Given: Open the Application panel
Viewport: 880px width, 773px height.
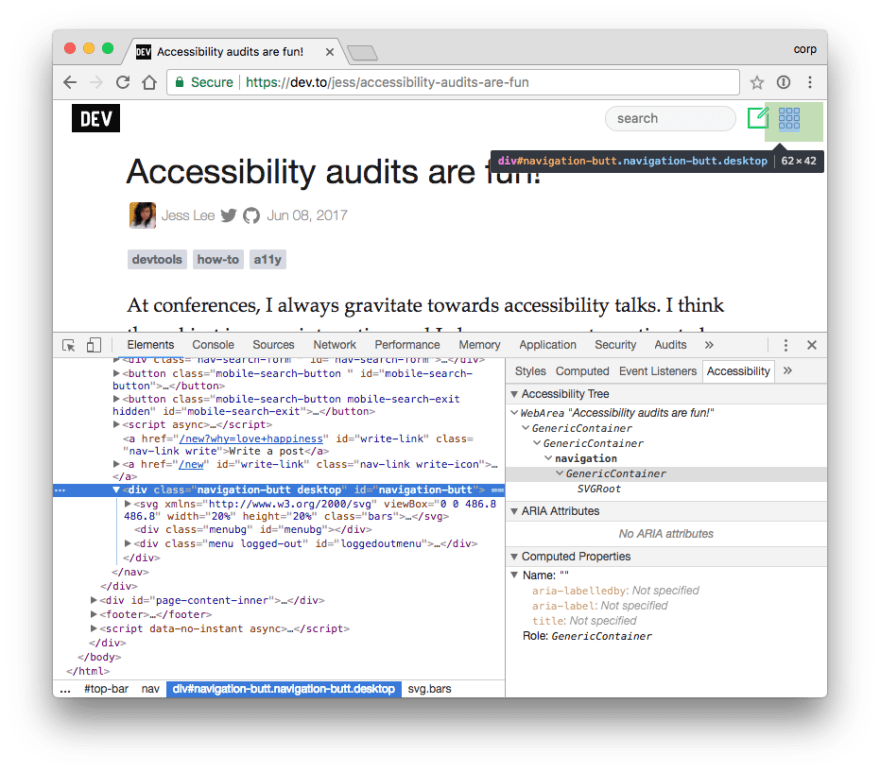Looking at the screenshot, I should [x=548, y=345].
